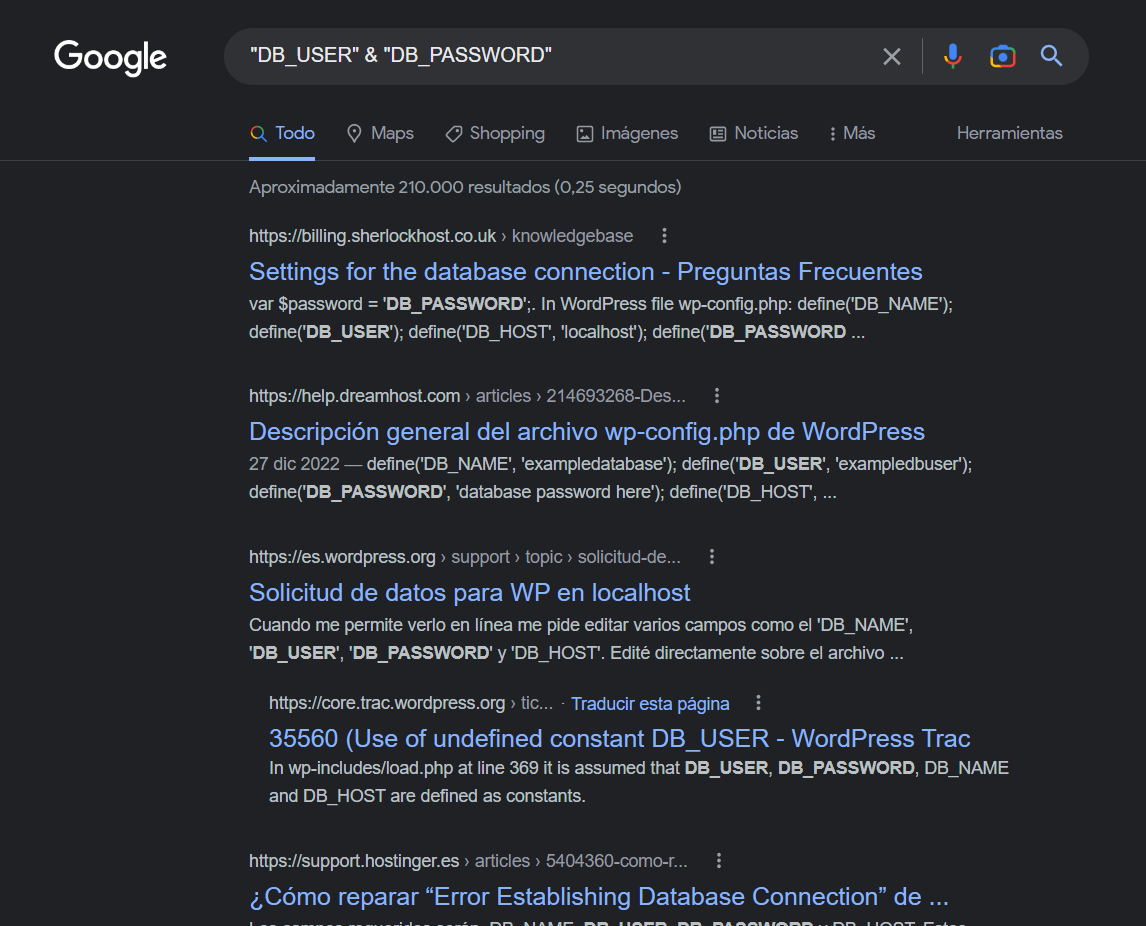Screen dimensions: 1146x926
Task: Open "Settings for the database connection" result
Action: pos(585,272)
